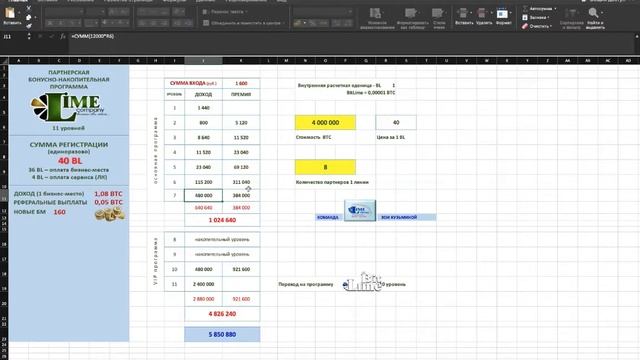Viewport: 640px width, 360px height.
Task: Open Conditional Formatting (Условное форматирование)
Action: (x=377, y=18)
